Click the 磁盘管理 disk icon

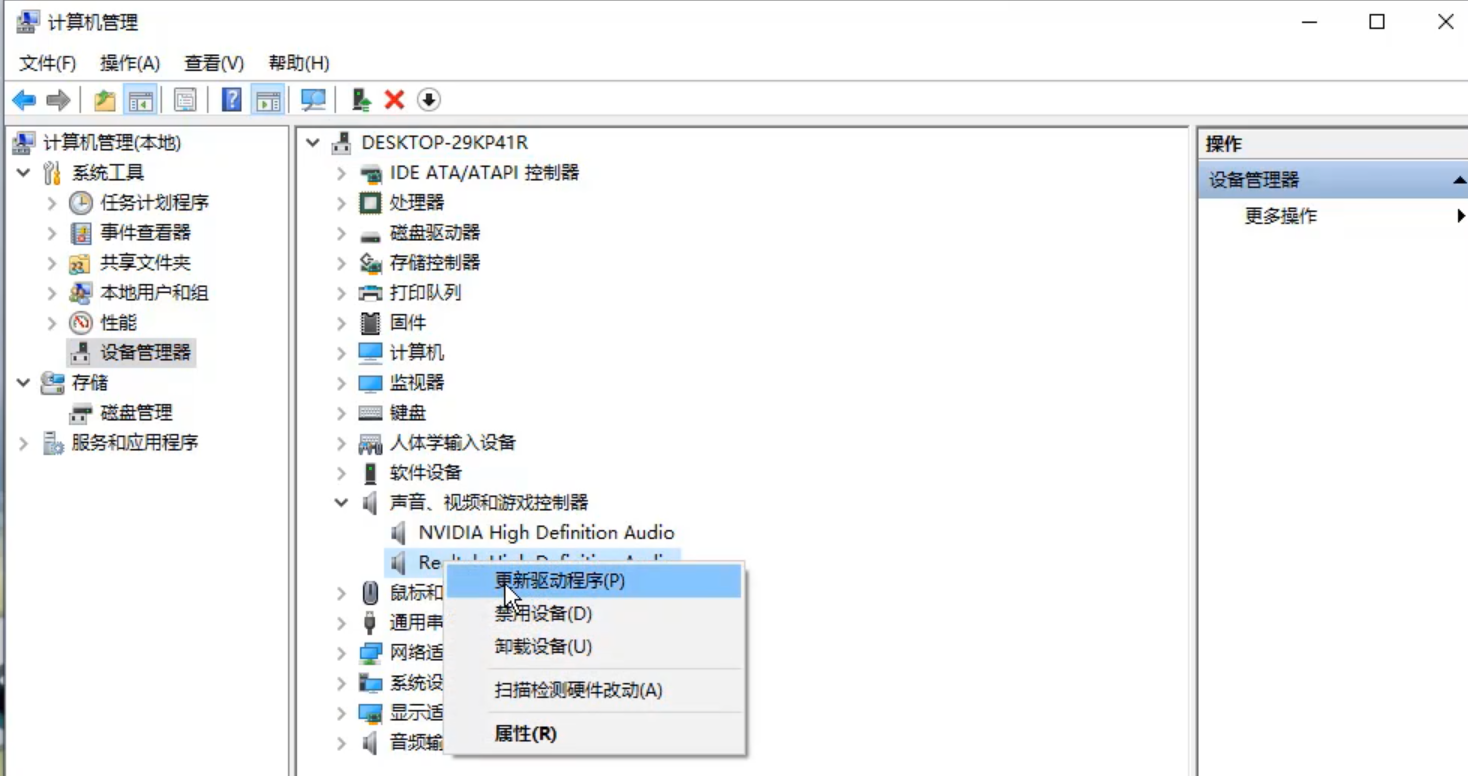[x=80, y=413]
